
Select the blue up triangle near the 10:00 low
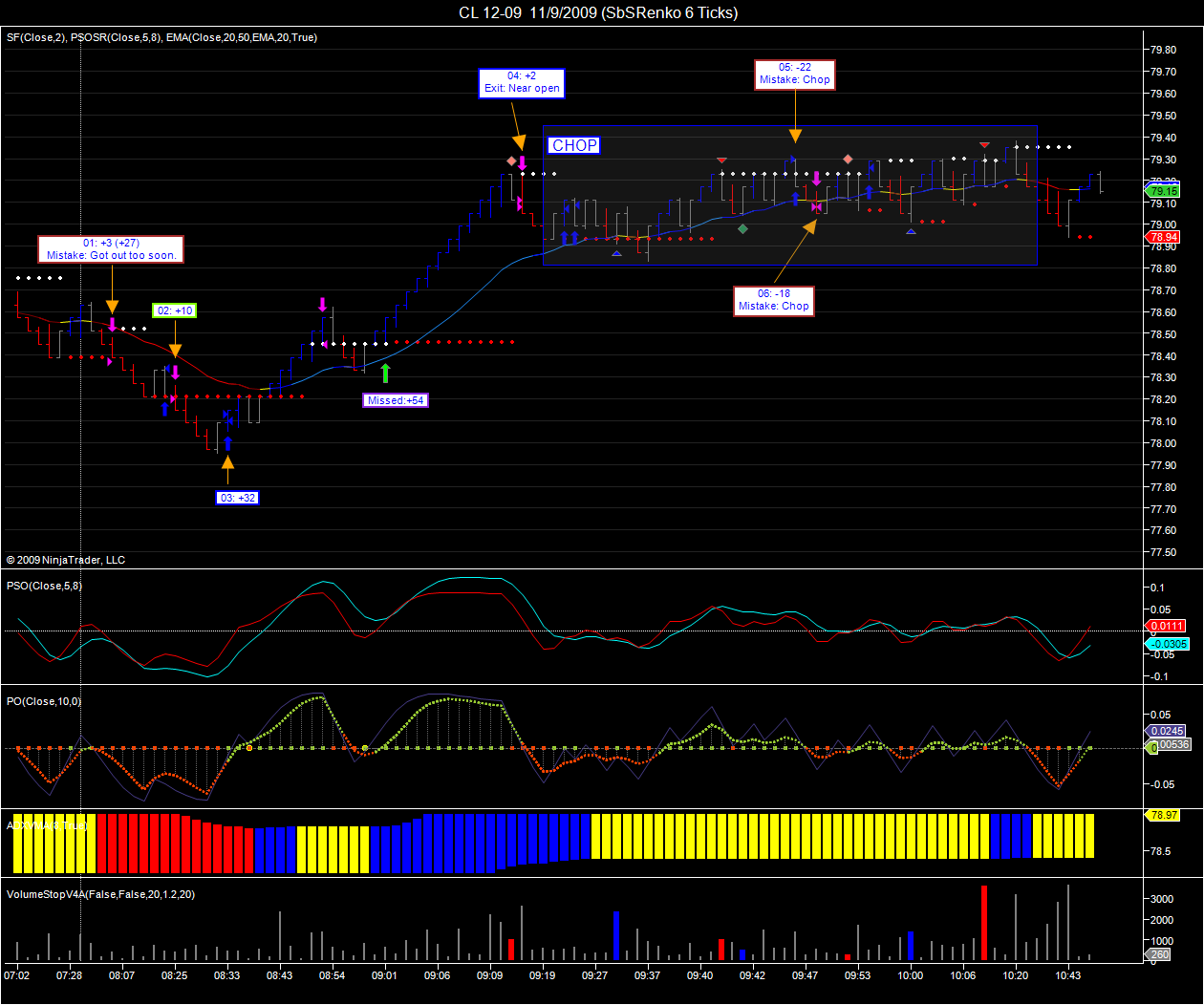pyautogui.click(x=911, y=230)
